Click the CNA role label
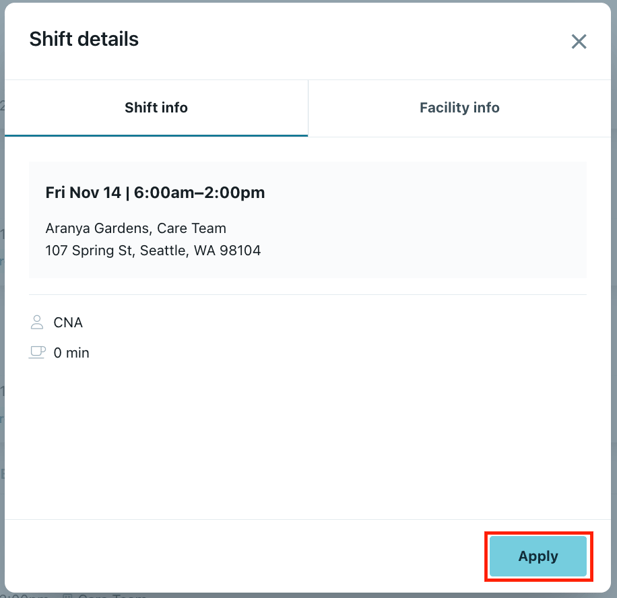617x598 pixels. point(68,322)
